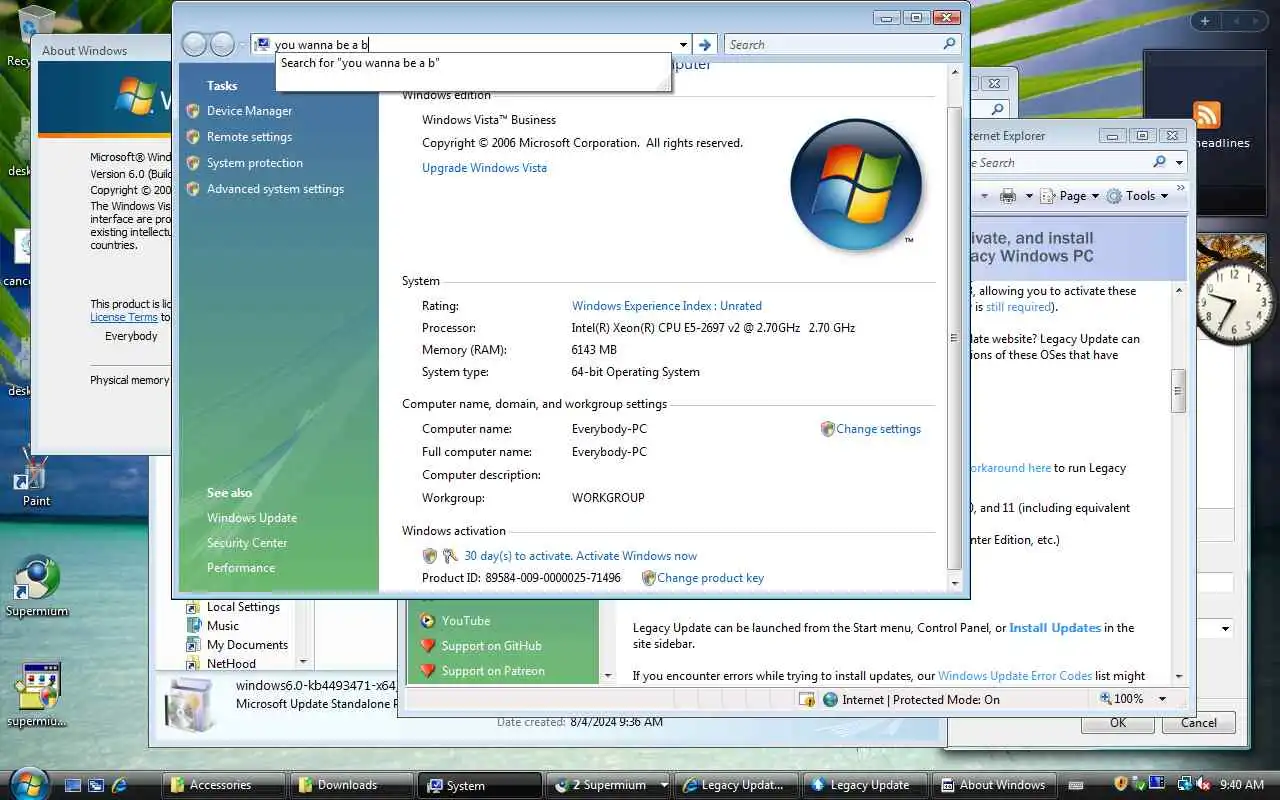Click the shield icon beside Change settings
The image size is (1280, 800).
click(x=827, y=429)
